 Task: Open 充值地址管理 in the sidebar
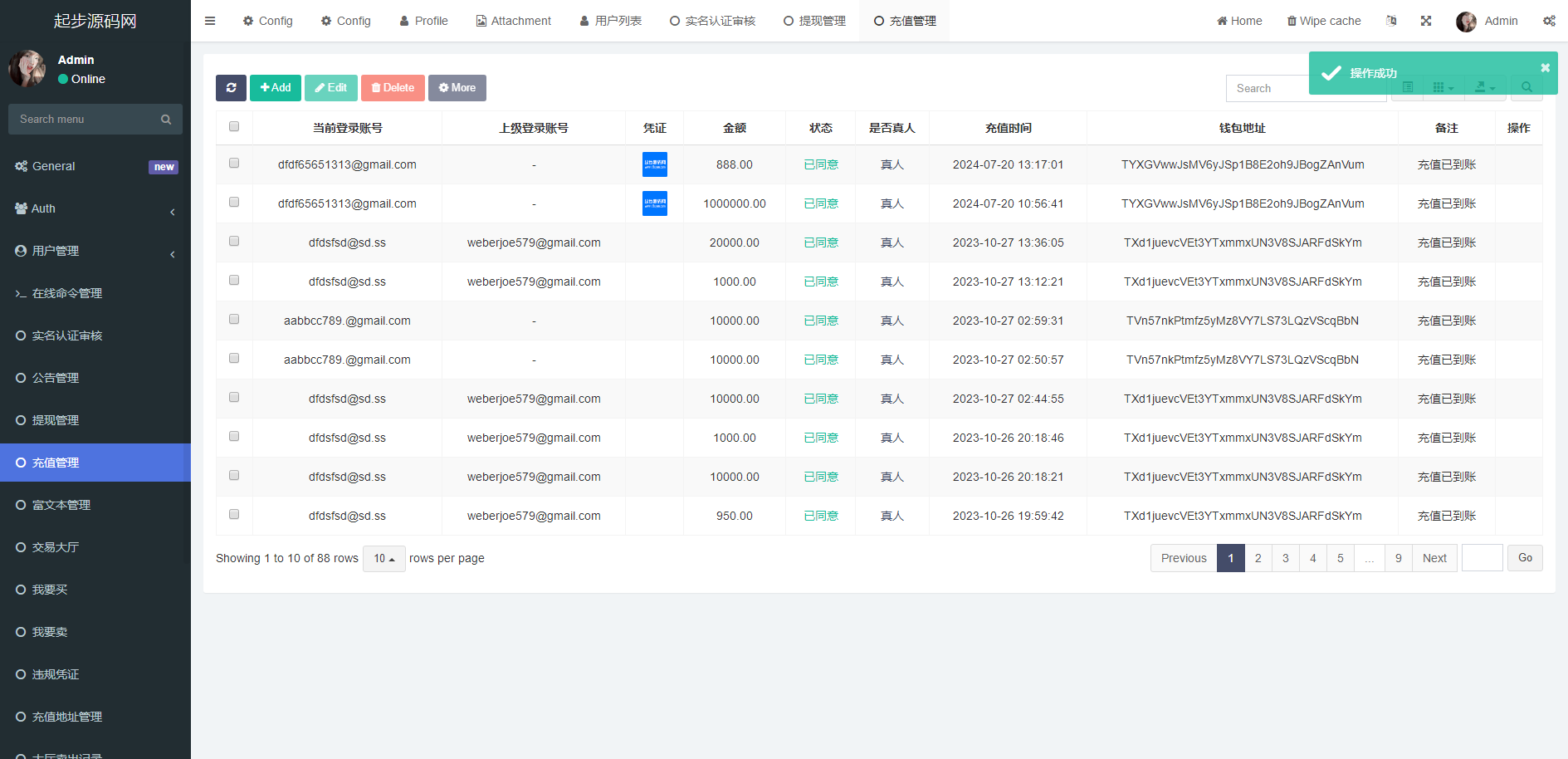click(x=67, y=717)
